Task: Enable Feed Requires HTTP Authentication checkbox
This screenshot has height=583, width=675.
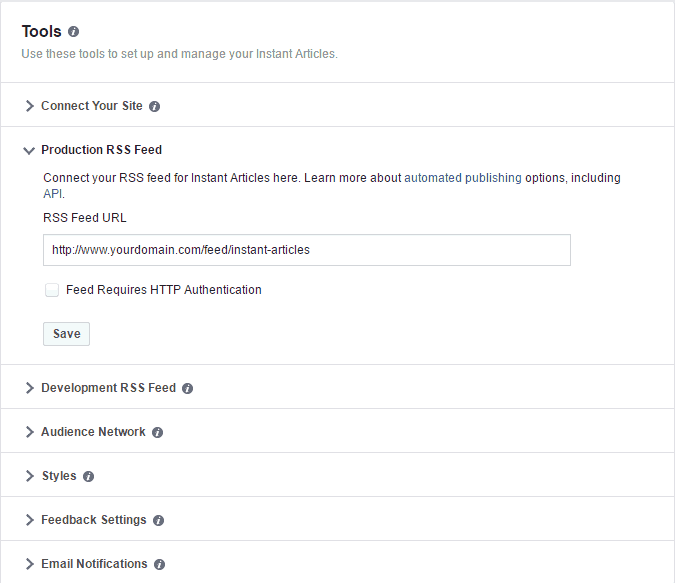Action: click(x=52, y=290)
